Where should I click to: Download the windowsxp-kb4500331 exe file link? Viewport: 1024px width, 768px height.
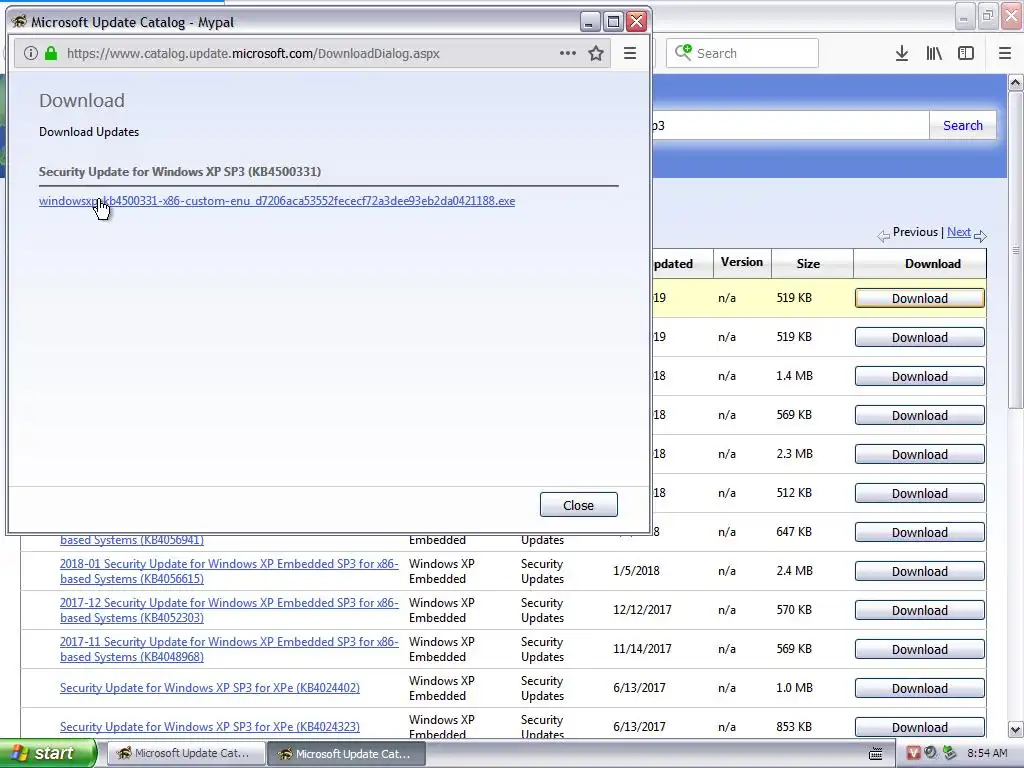point(277,200)
